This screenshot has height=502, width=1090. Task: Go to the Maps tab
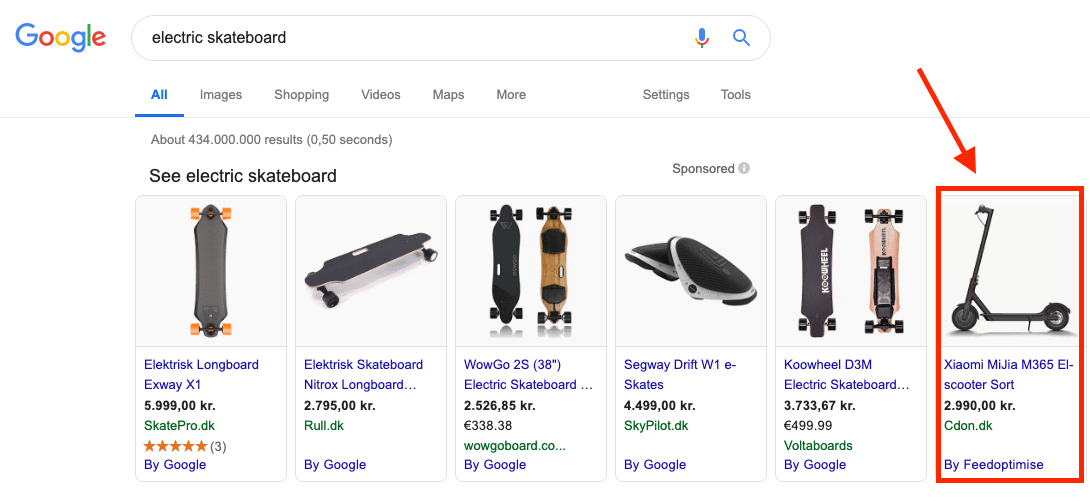[448, 95]
